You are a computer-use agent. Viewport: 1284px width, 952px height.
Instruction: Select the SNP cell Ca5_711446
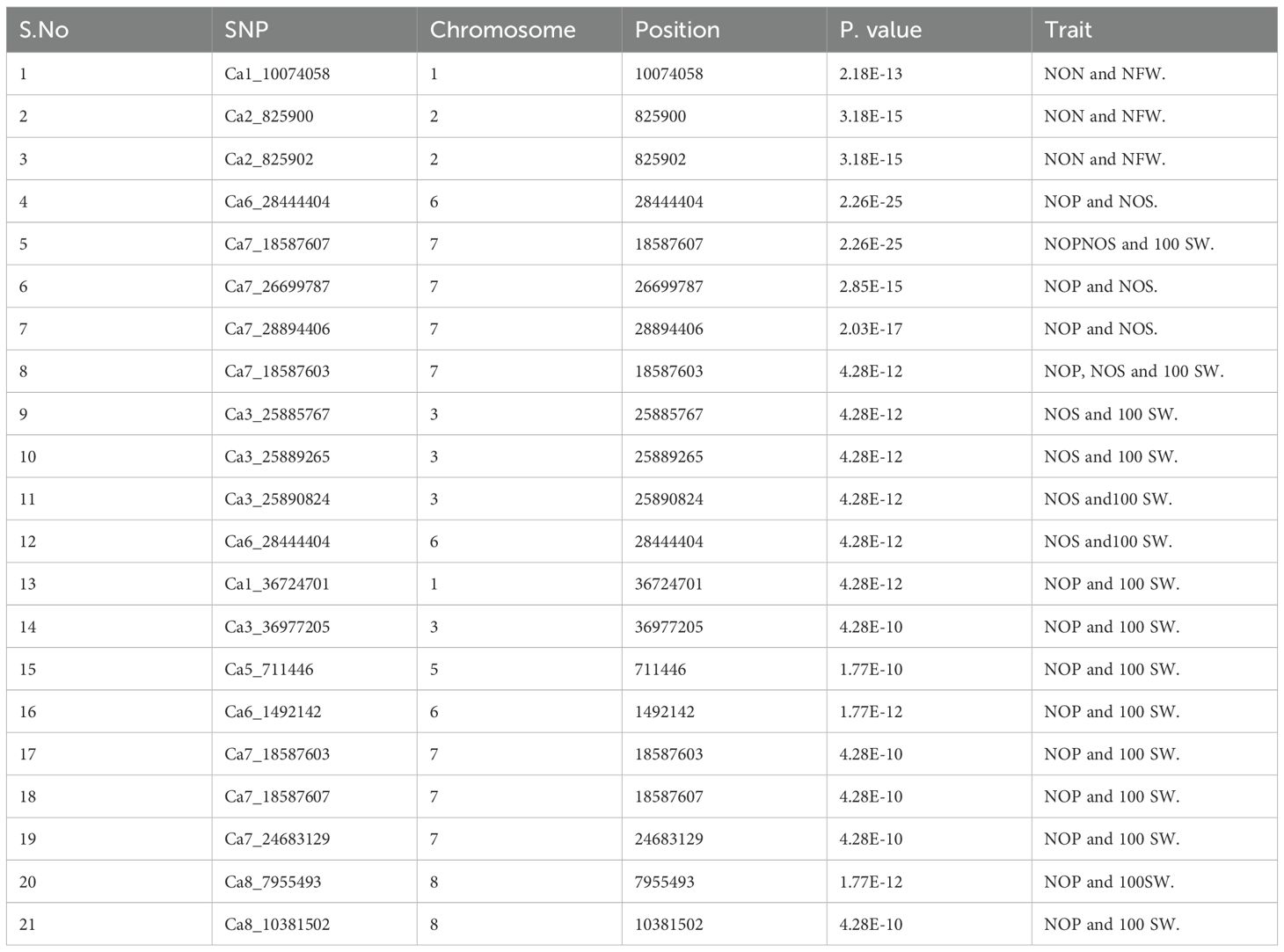[269, 670]
